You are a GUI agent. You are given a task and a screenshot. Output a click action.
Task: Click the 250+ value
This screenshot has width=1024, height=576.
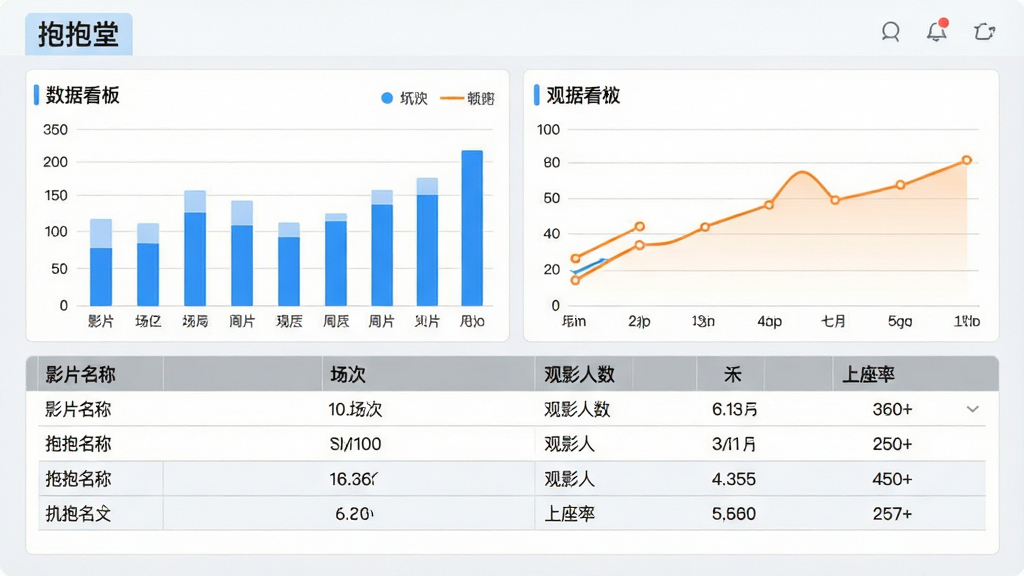[892, 444]
